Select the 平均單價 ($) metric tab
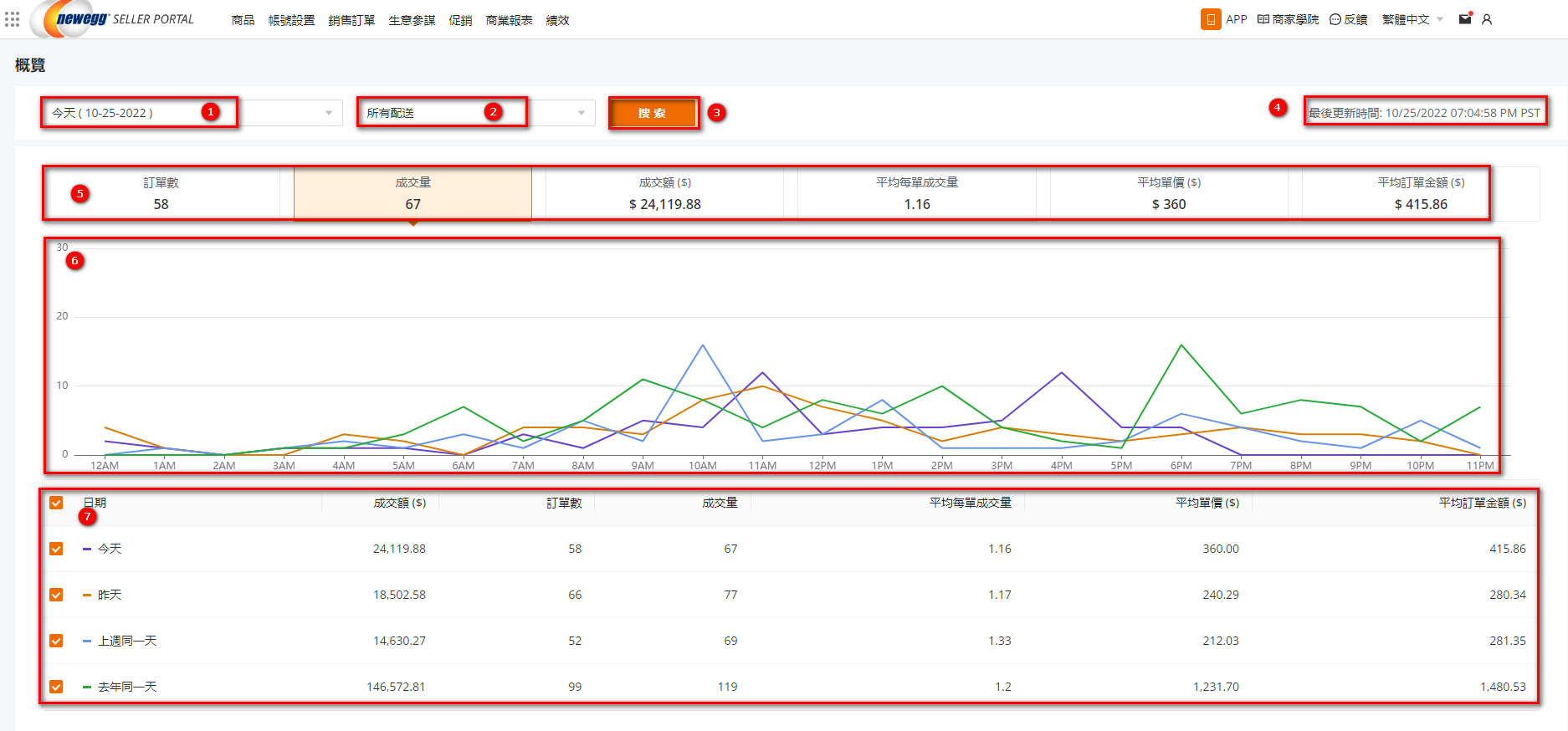This screenshot has height=731, width=1568. [x=1169, y=193]
